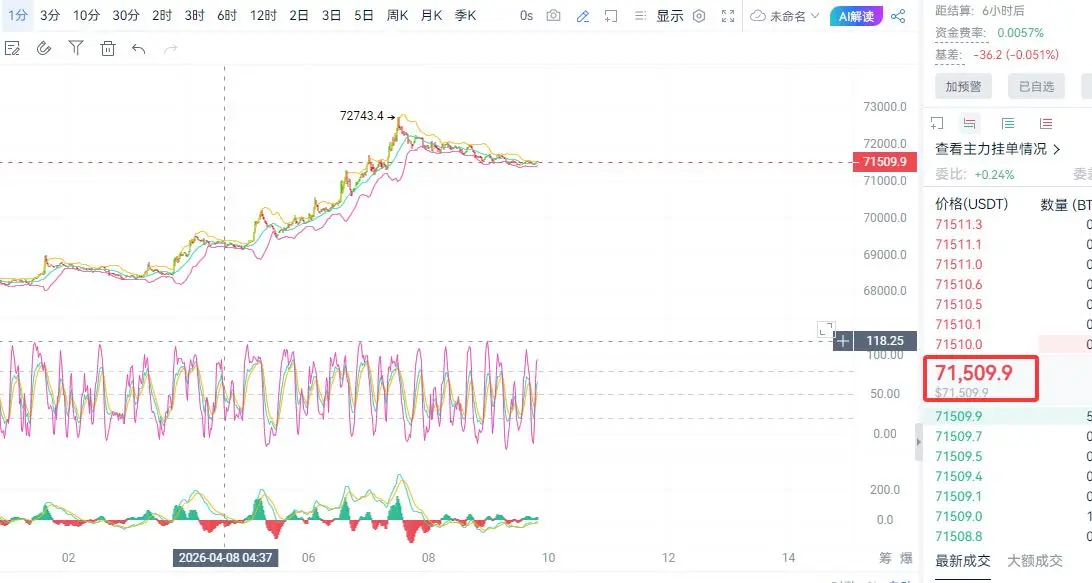Select bid price 71508.8
The height and width of the screenshot is (583, 1092).
coord(958,536)
